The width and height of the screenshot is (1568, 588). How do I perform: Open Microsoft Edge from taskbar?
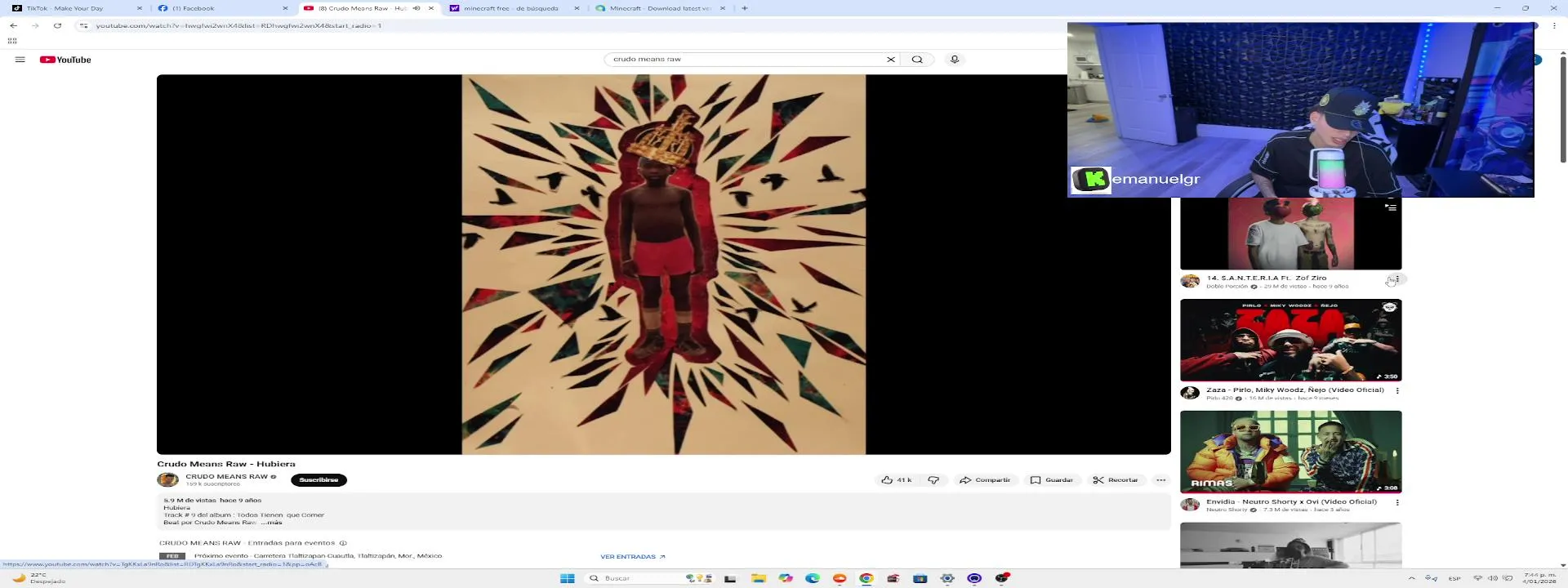(813, 578)
